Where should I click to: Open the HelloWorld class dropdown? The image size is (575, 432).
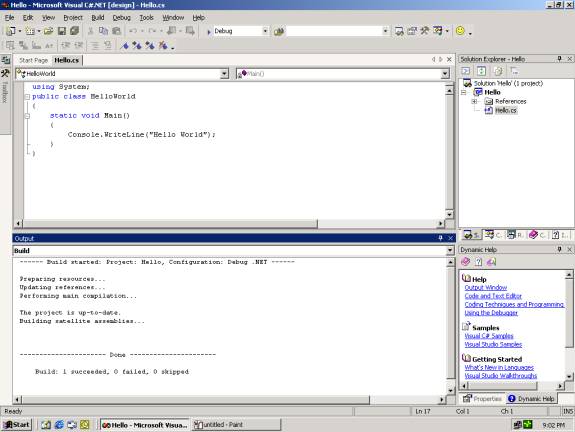[x=224, y=74]
